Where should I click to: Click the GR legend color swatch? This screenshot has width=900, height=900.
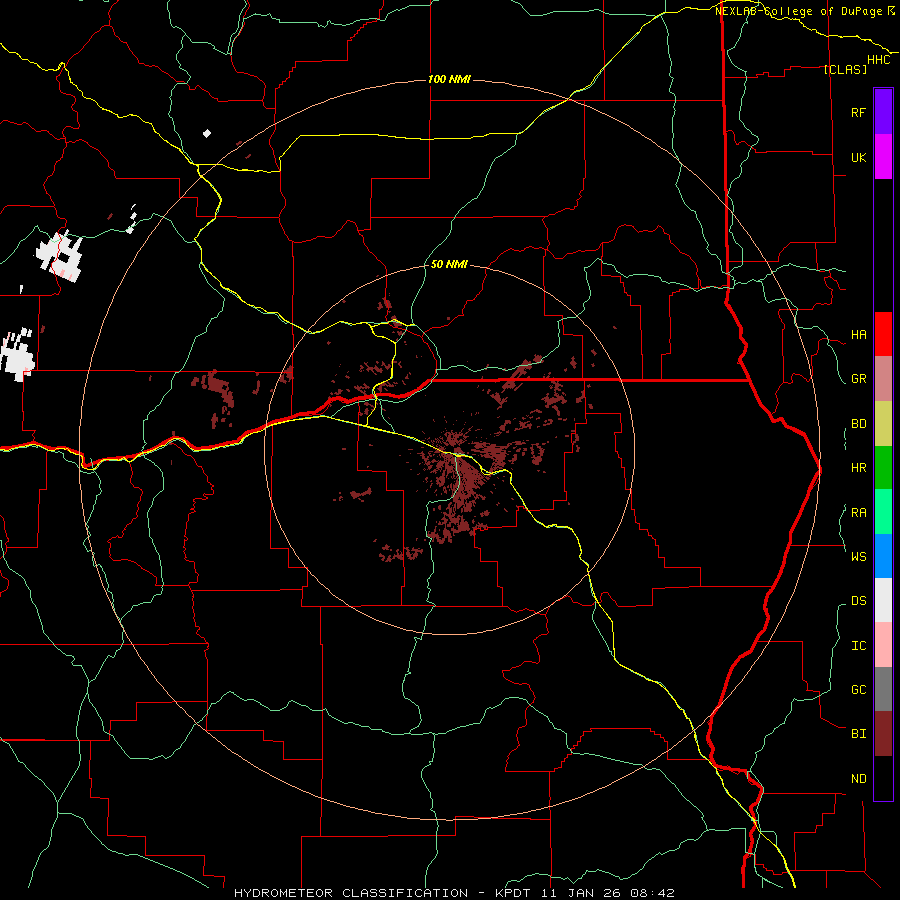point(883,379)
